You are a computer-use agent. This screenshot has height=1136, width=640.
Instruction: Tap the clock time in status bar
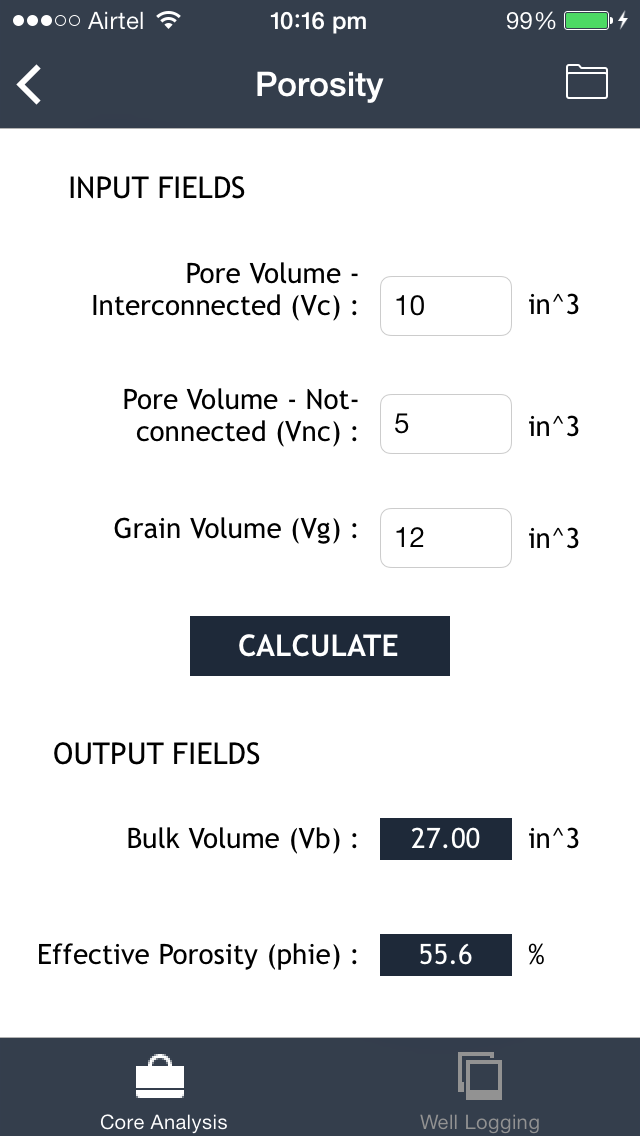[319, 21]
